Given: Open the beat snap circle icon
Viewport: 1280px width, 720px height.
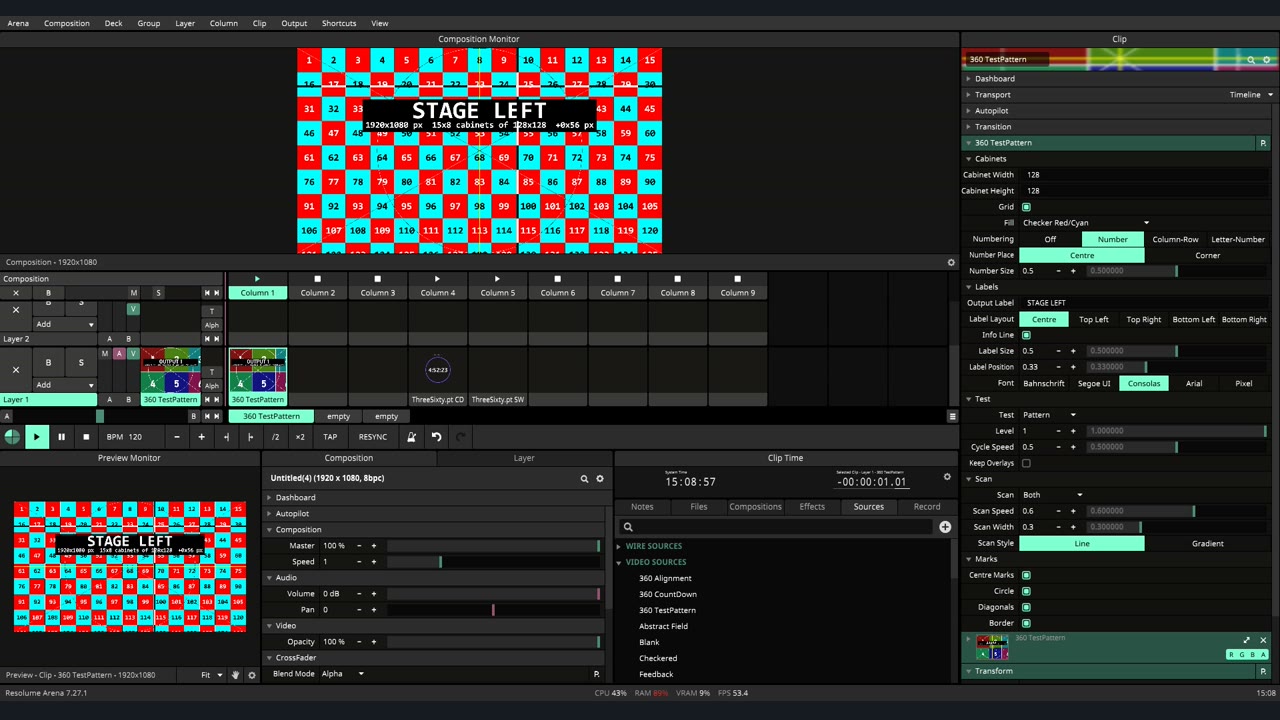Looking at the screenshot, I should 11,437.
